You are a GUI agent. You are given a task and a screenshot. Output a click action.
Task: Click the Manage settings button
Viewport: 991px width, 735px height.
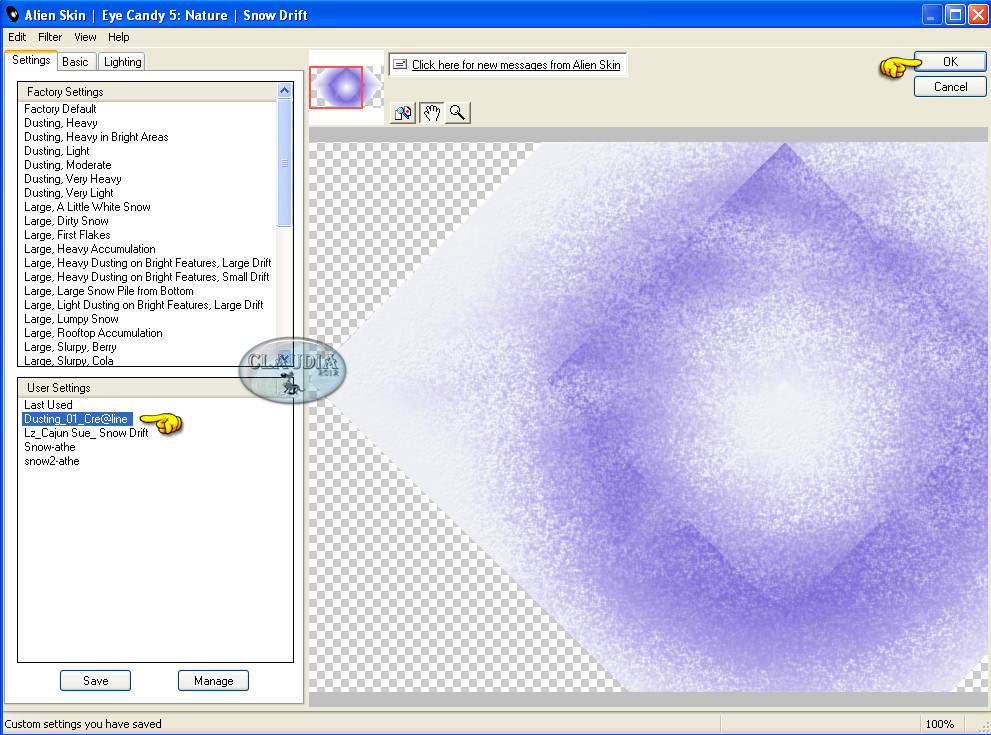pyautogui.click(x=213, y=681)
